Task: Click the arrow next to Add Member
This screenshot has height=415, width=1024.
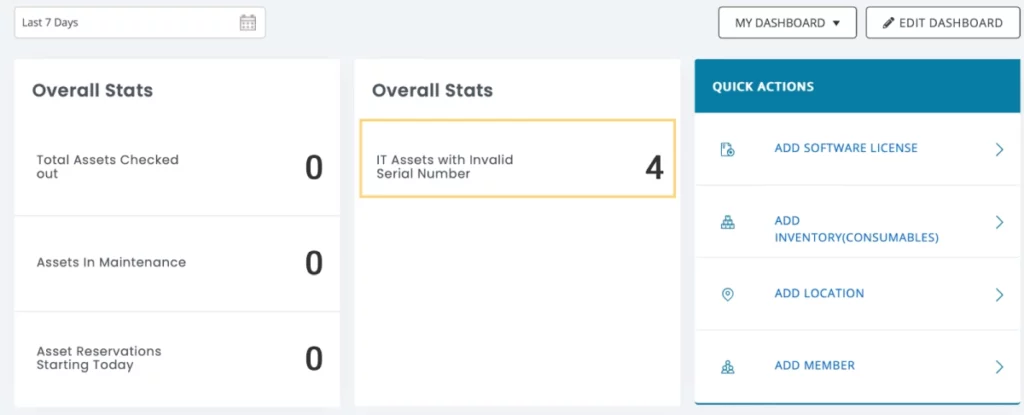Action: pos(999,367)
